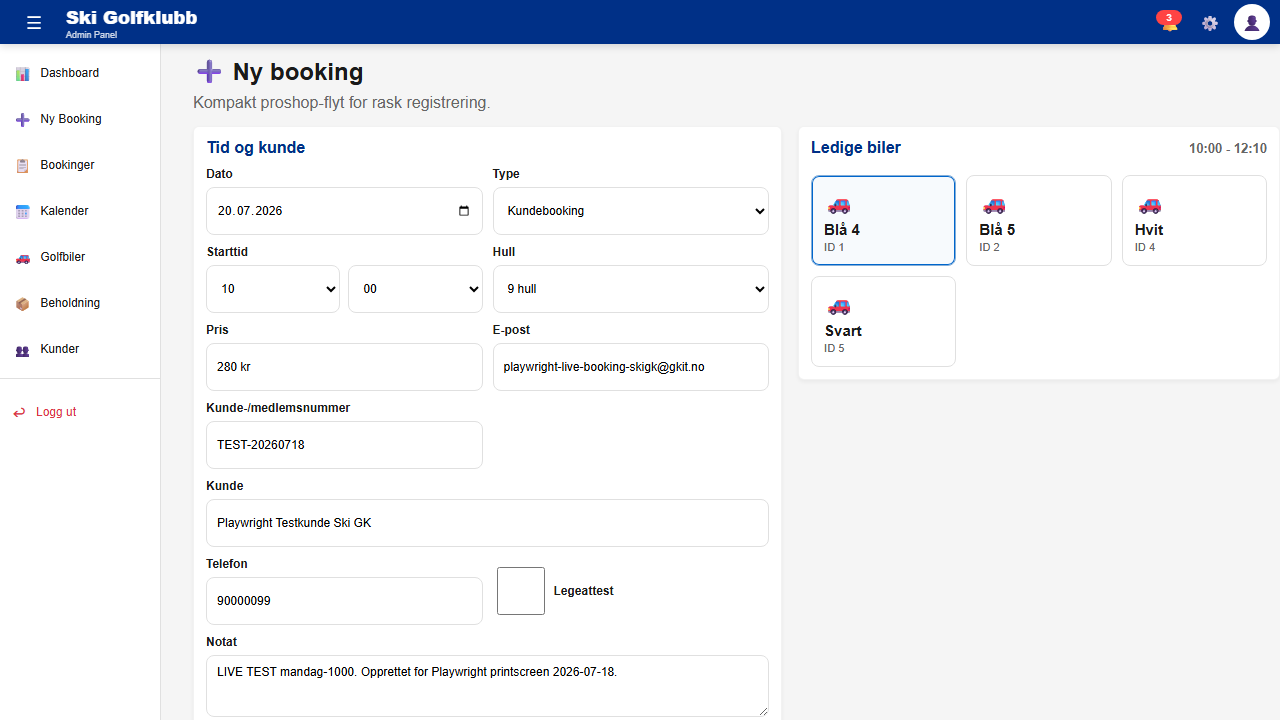Click the ID 5 text on Svart card
The width and height of the screenshot is (1280, 720).
tap(835, 348)
